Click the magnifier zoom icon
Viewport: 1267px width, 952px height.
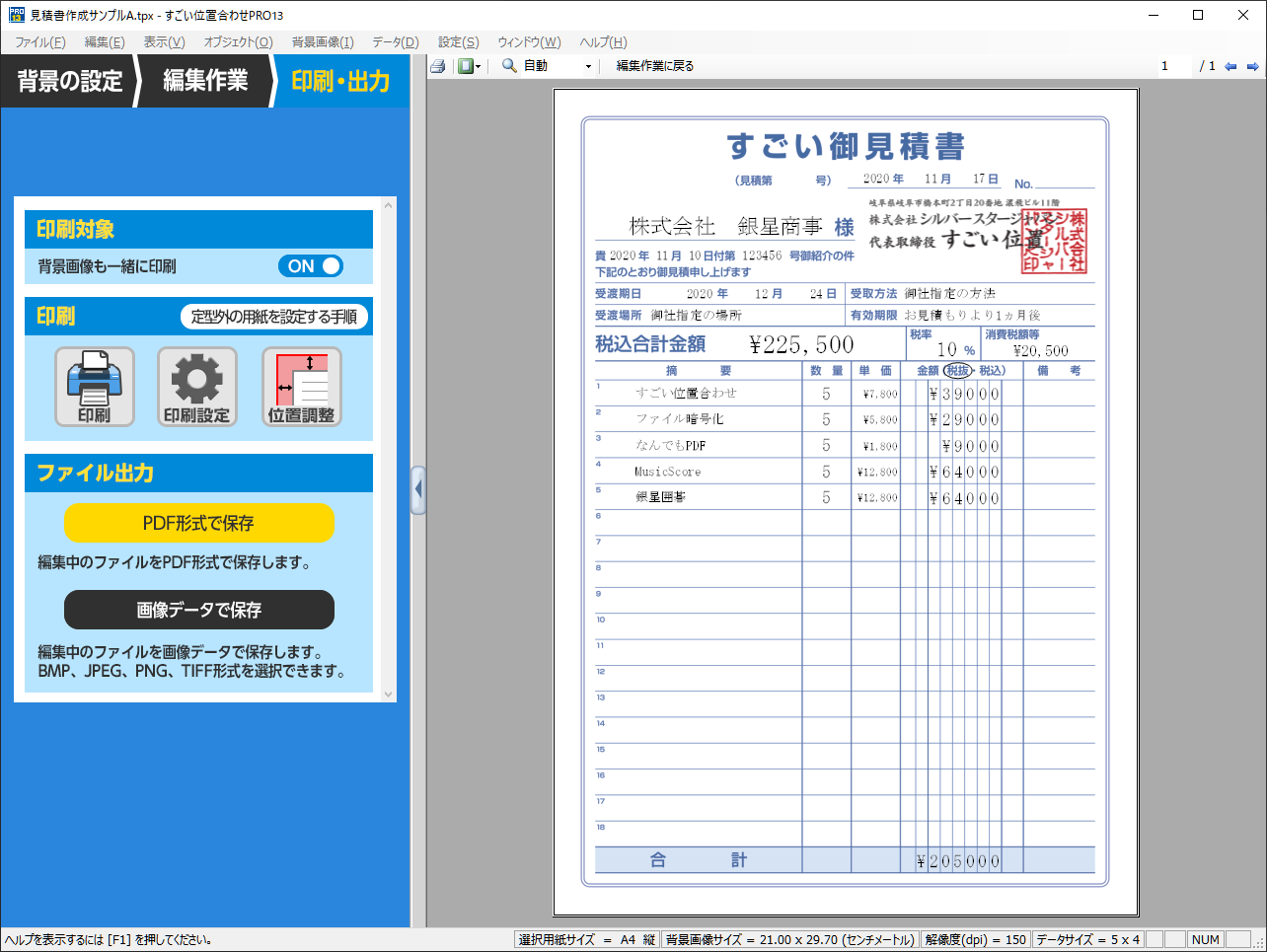coord(509,66)
